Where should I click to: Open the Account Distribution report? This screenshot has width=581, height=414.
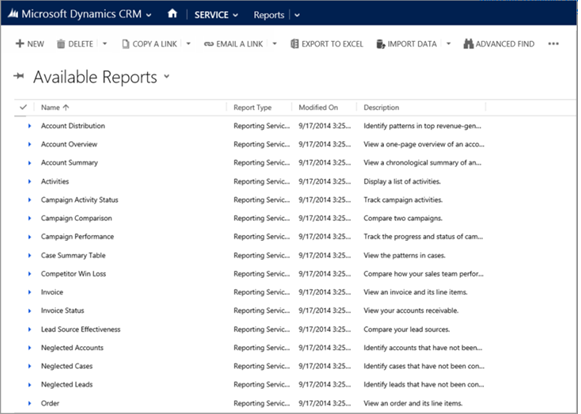(x=73, y=126)
